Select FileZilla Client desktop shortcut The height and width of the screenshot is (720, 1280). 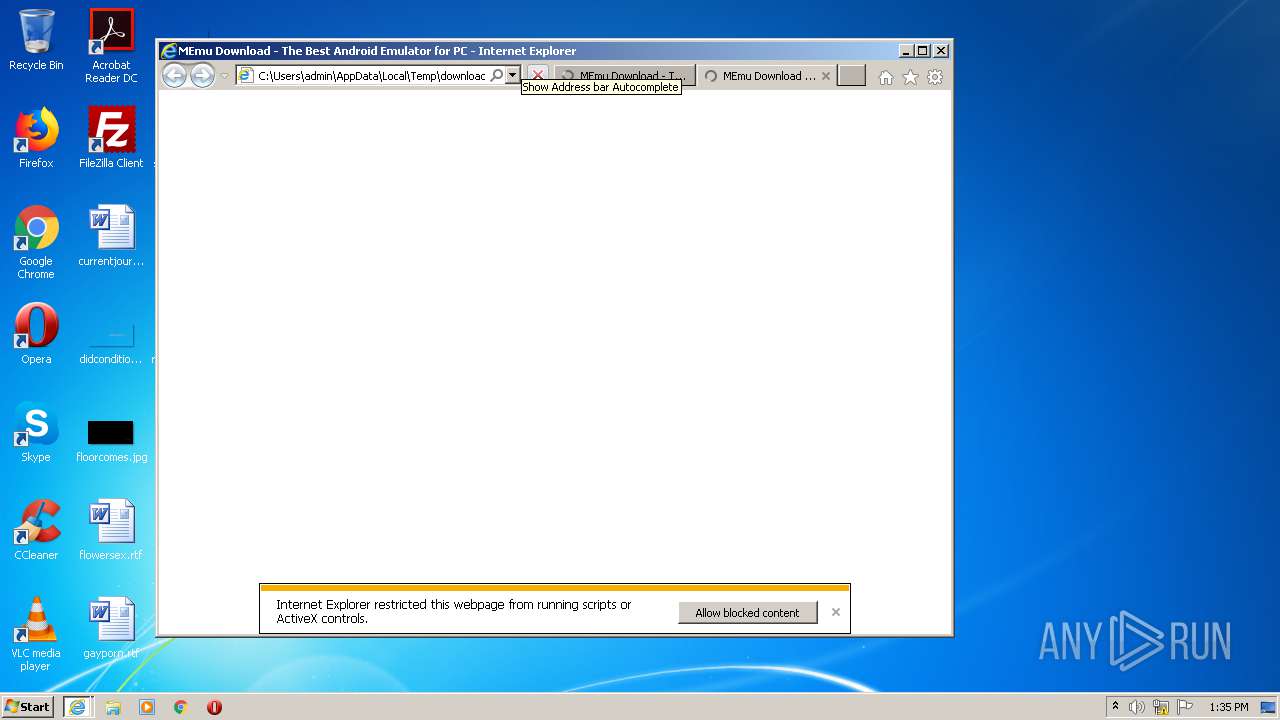pyautogui.click(x=111, y=138)
